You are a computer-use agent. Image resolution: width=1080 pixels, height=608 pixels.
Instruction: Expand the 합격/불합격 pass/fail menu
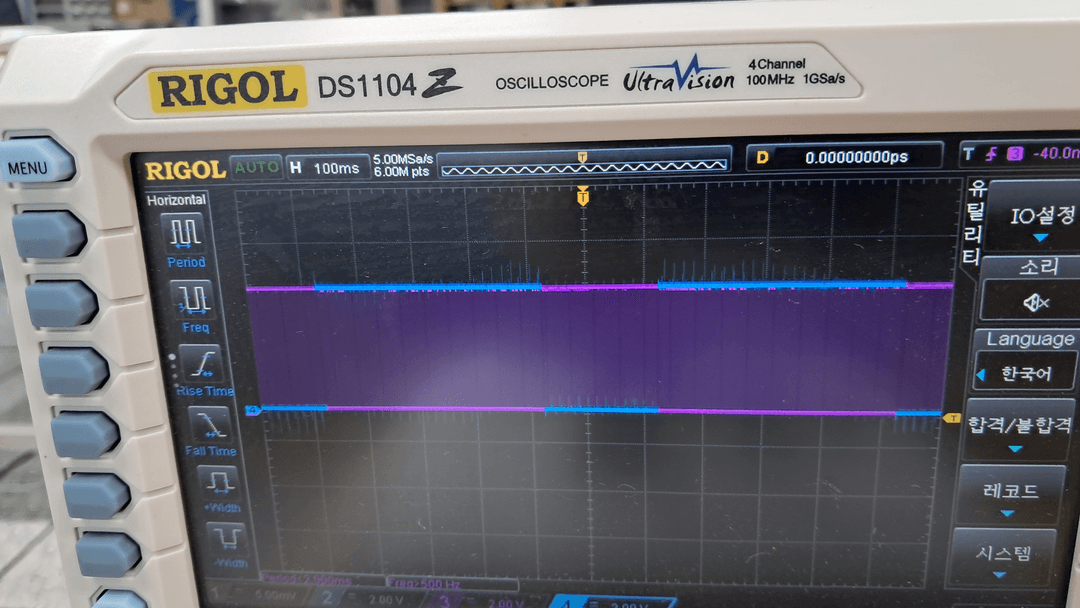(1019, 431)
